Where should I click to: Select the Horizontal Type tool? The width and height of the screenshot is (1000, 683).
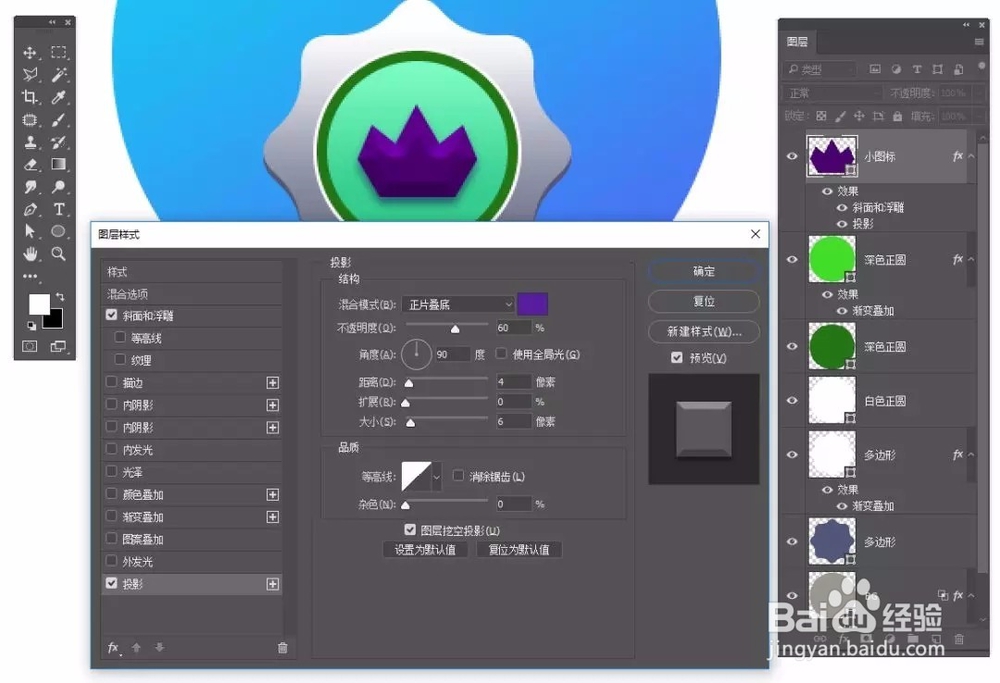point(57,209)
